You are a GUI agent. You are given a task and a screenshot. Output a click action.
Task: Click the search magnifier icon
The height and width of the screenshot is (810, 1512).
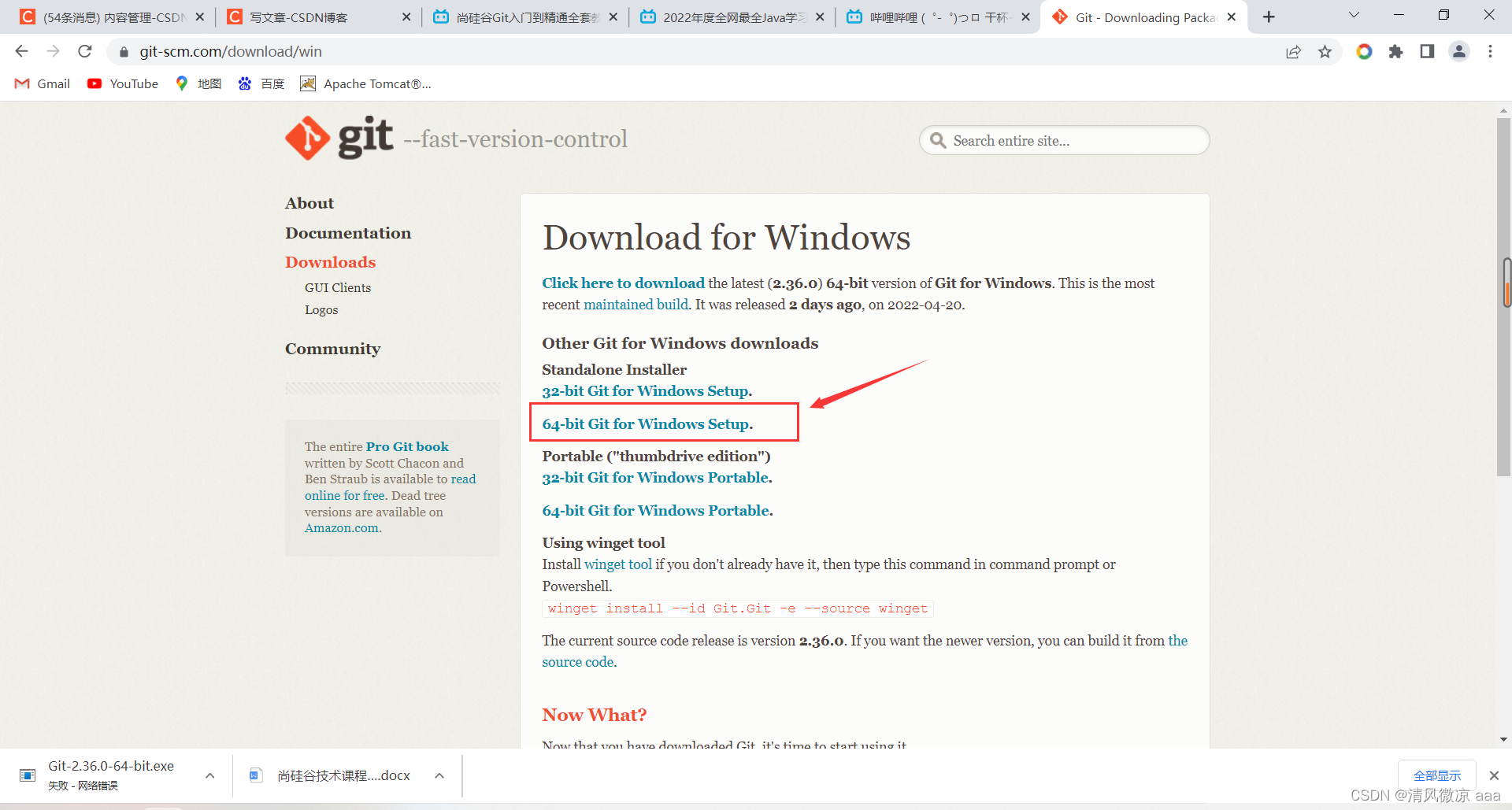pyautogui.click(x=937, y=141)
